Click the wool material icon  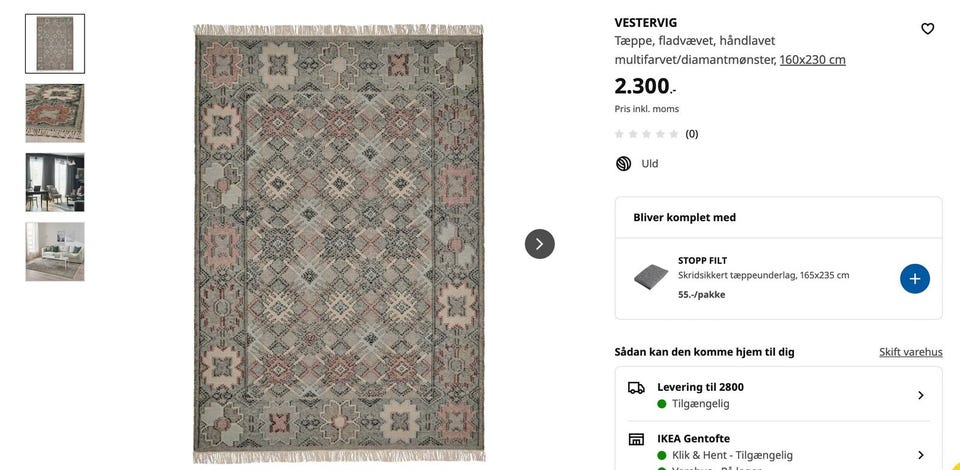click(623, 164)
